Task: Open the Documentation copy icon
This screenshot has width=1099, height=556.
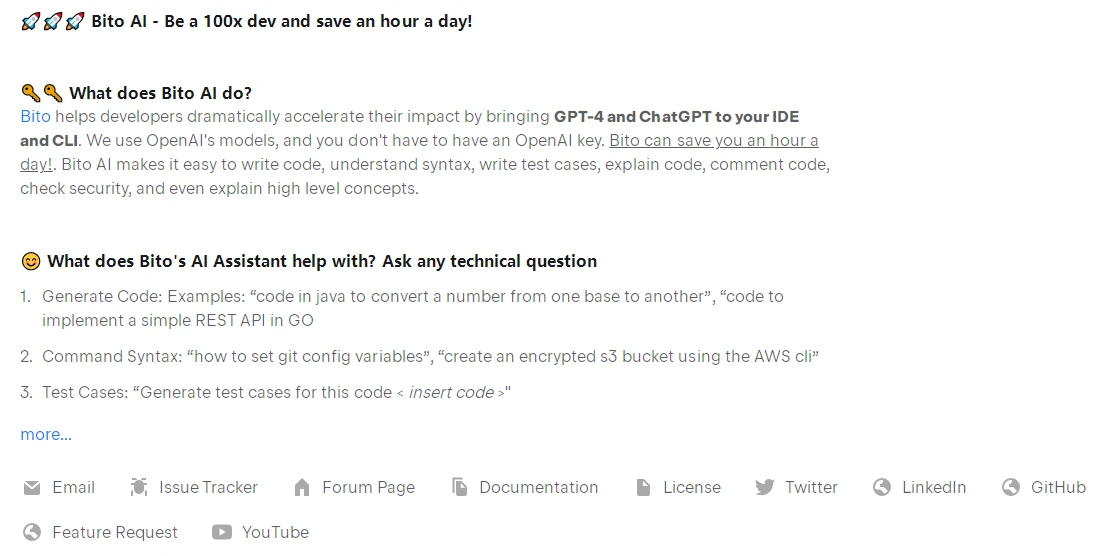Action: tap(459, 487)
